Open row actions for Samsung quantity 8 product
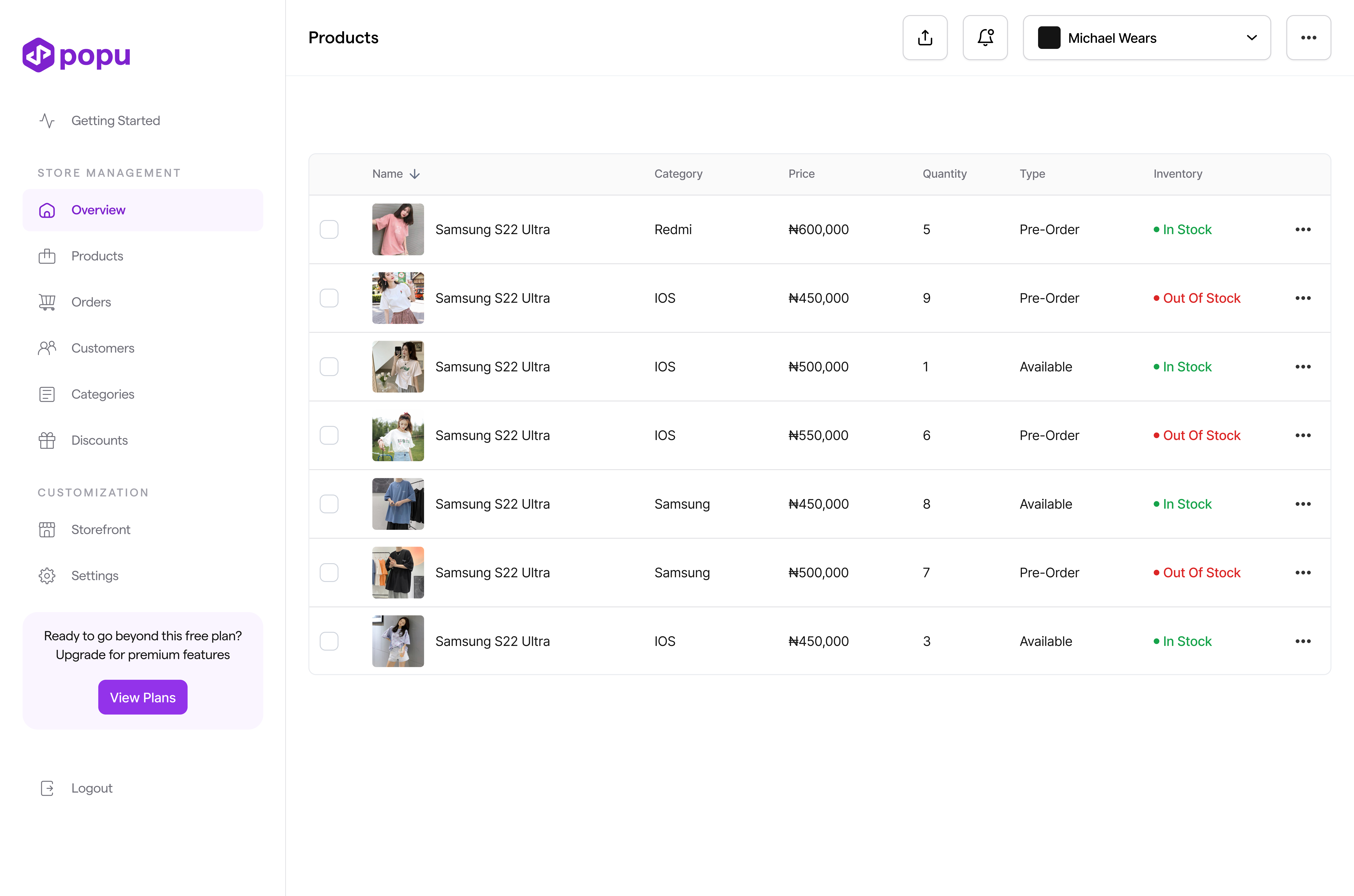Image resolution: width=1354 pixels, height=896 pixels. coord(1303,504)
